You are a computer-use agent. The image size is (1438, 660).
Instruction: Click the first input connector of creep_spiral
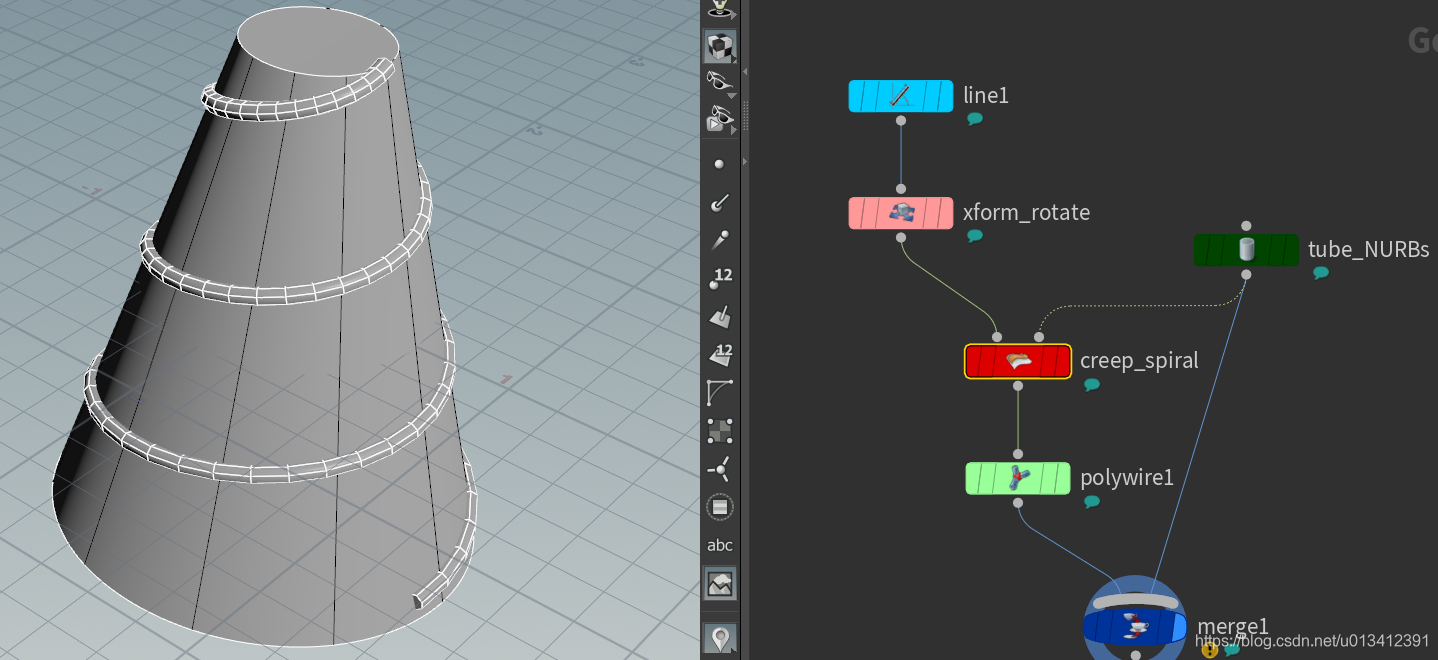tap(997, 337)
